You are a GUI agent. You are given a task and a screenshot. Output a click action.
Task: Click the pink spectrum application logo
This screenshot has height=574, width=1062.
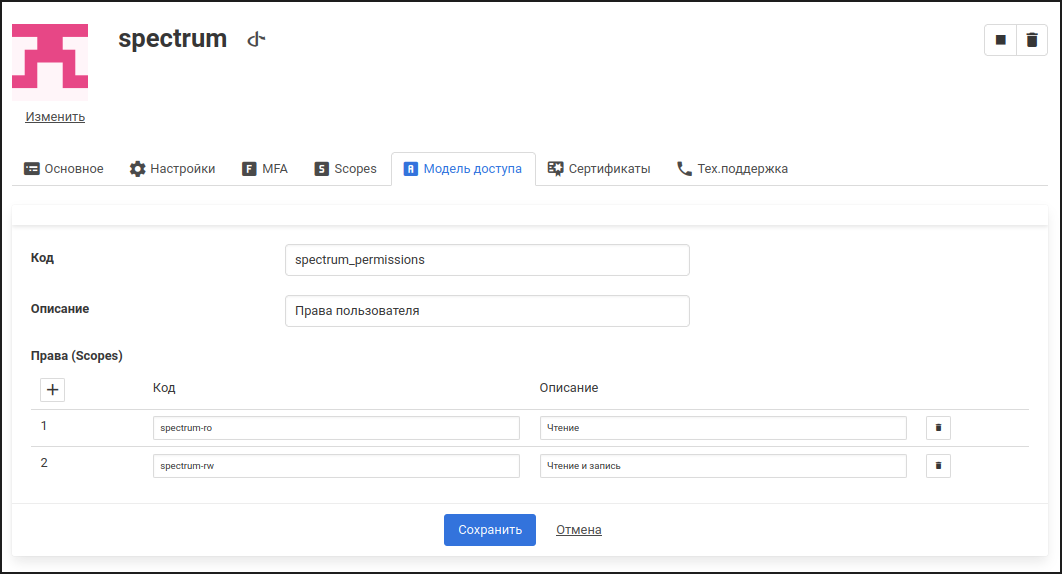click(50, 62)
